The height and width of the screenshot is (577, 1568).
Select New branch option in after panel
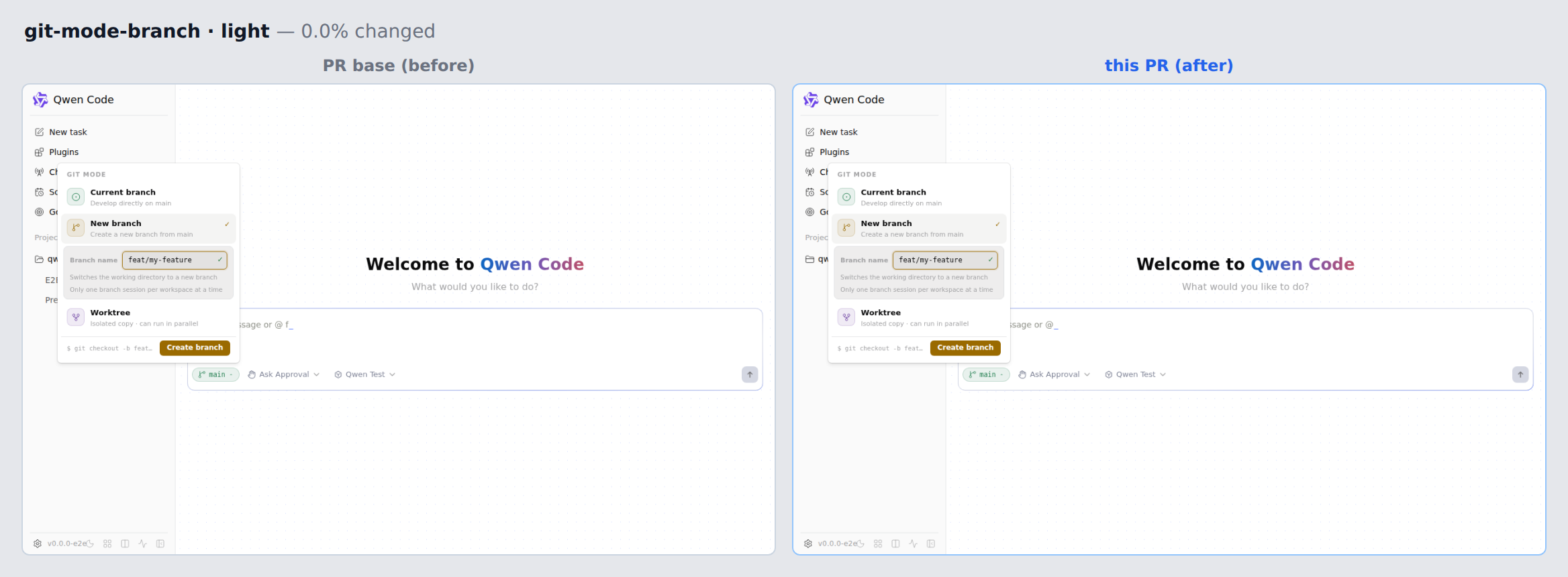point(919,228)
